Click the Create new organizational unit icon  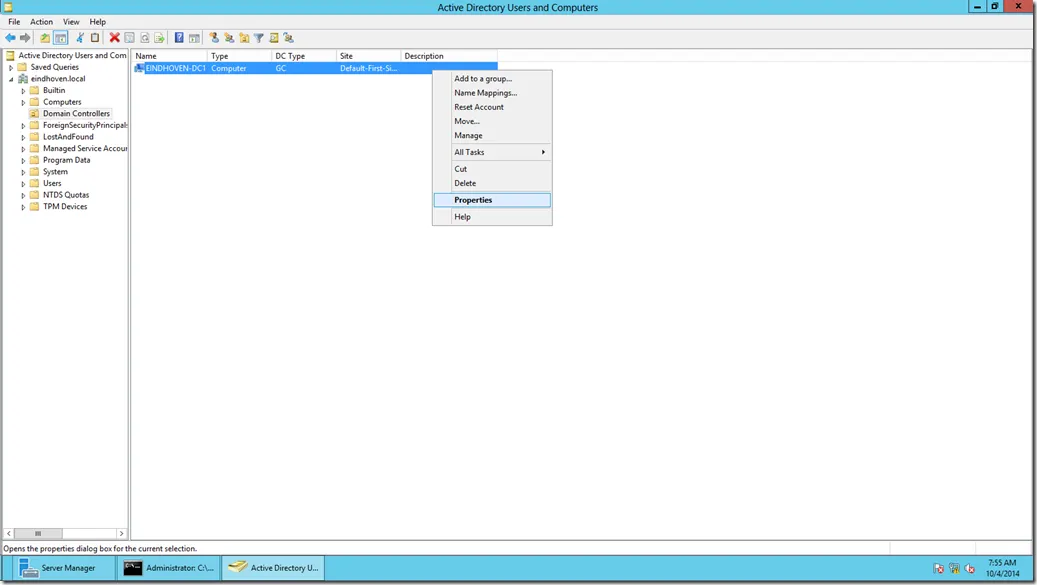pos(244,38)
